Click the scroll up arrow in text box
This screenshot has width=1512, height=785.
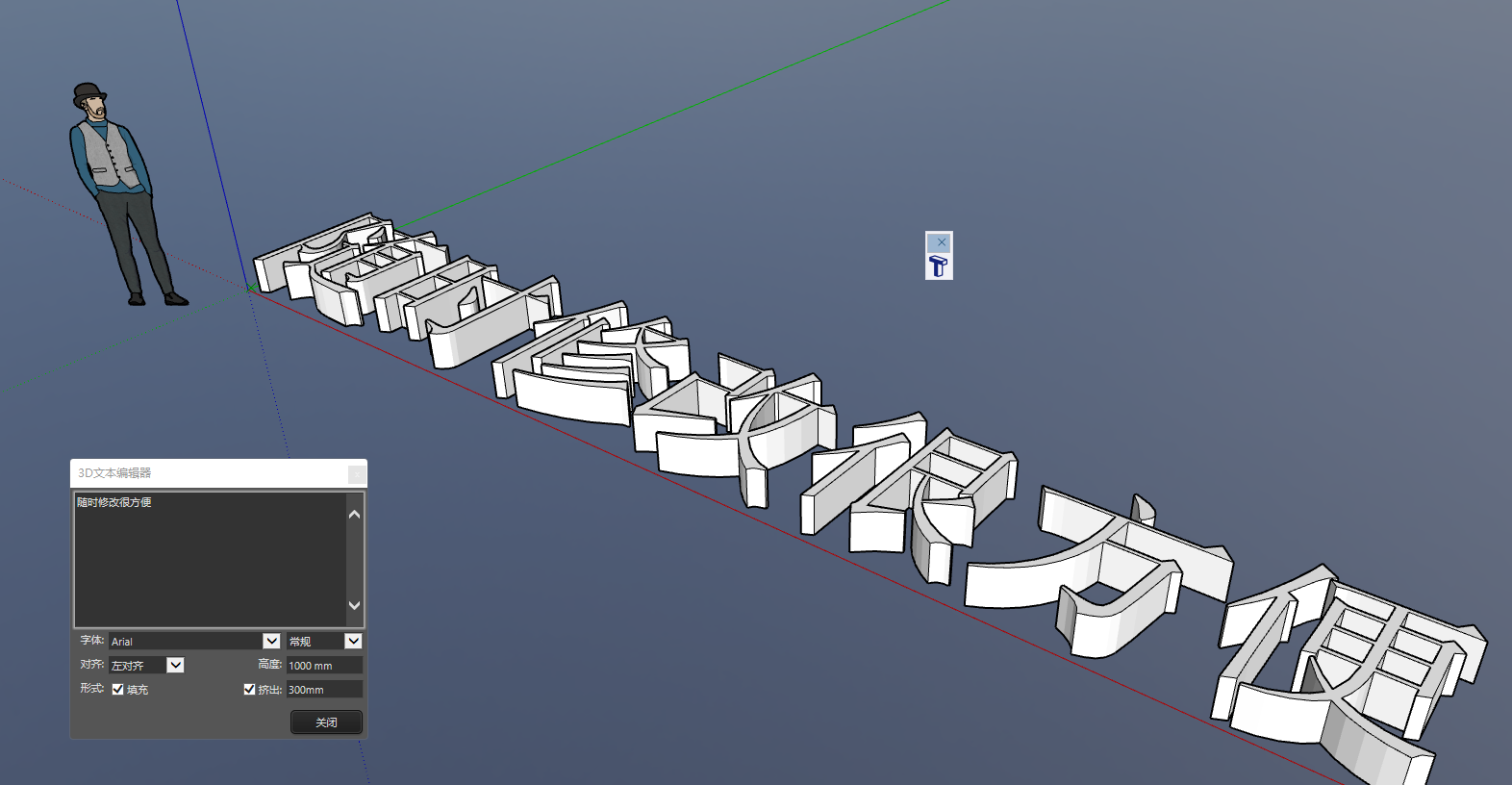click(354, 515)
